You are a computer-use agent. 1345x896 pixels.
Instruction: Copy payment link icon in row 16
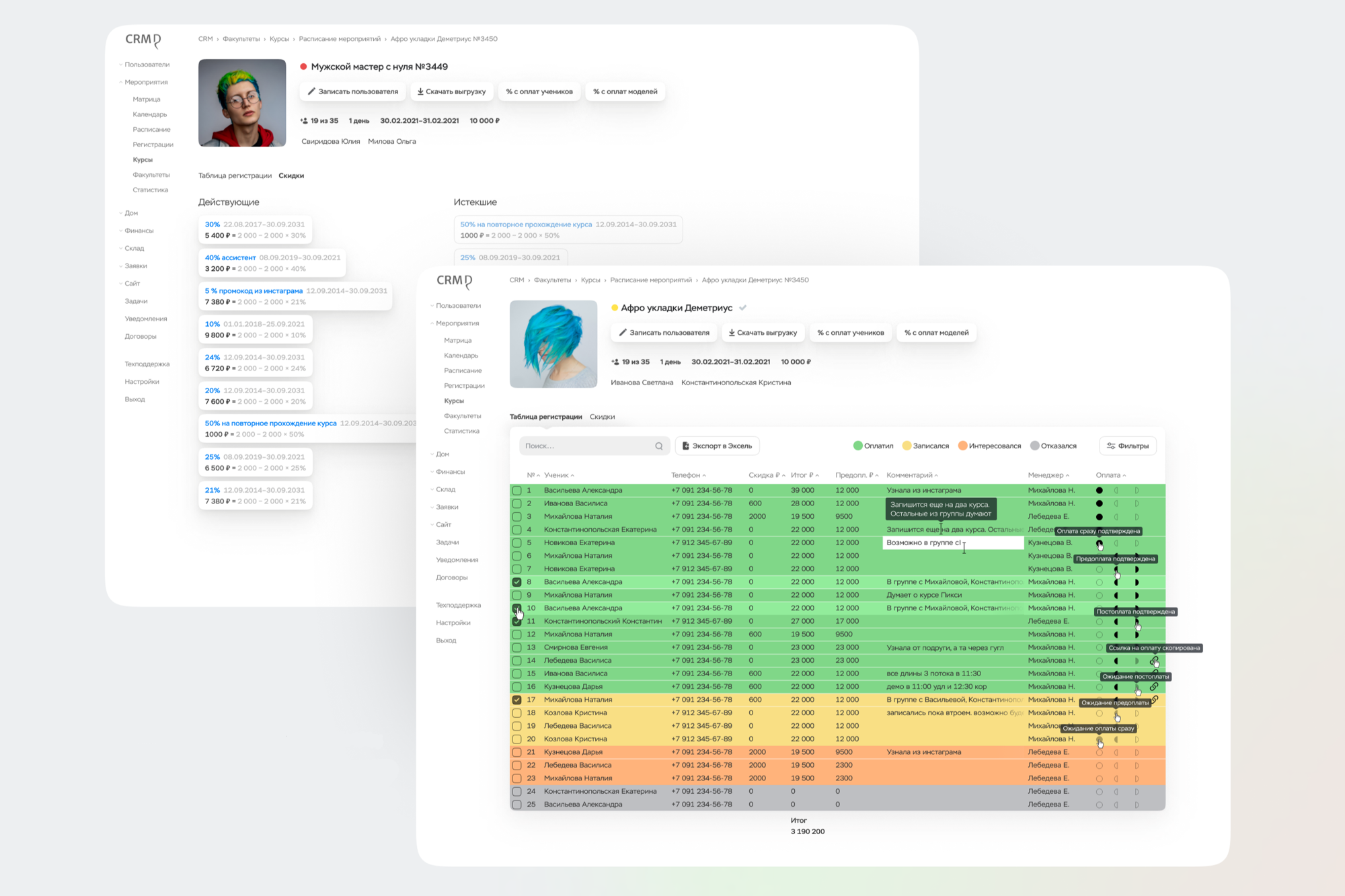coord(1154,687)
